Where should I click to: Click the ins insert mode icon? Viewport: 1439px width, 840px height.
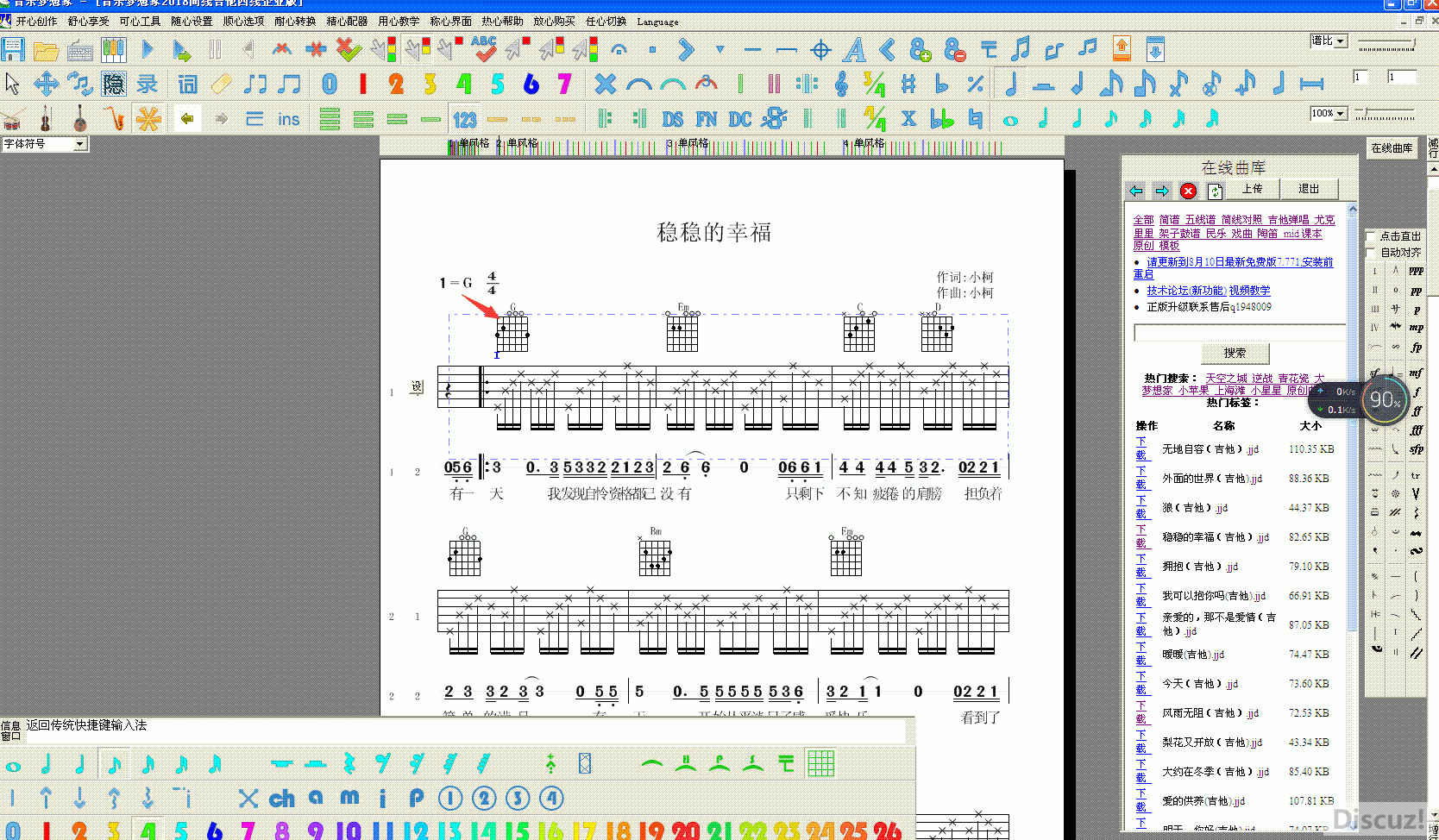tap(289, 119)
